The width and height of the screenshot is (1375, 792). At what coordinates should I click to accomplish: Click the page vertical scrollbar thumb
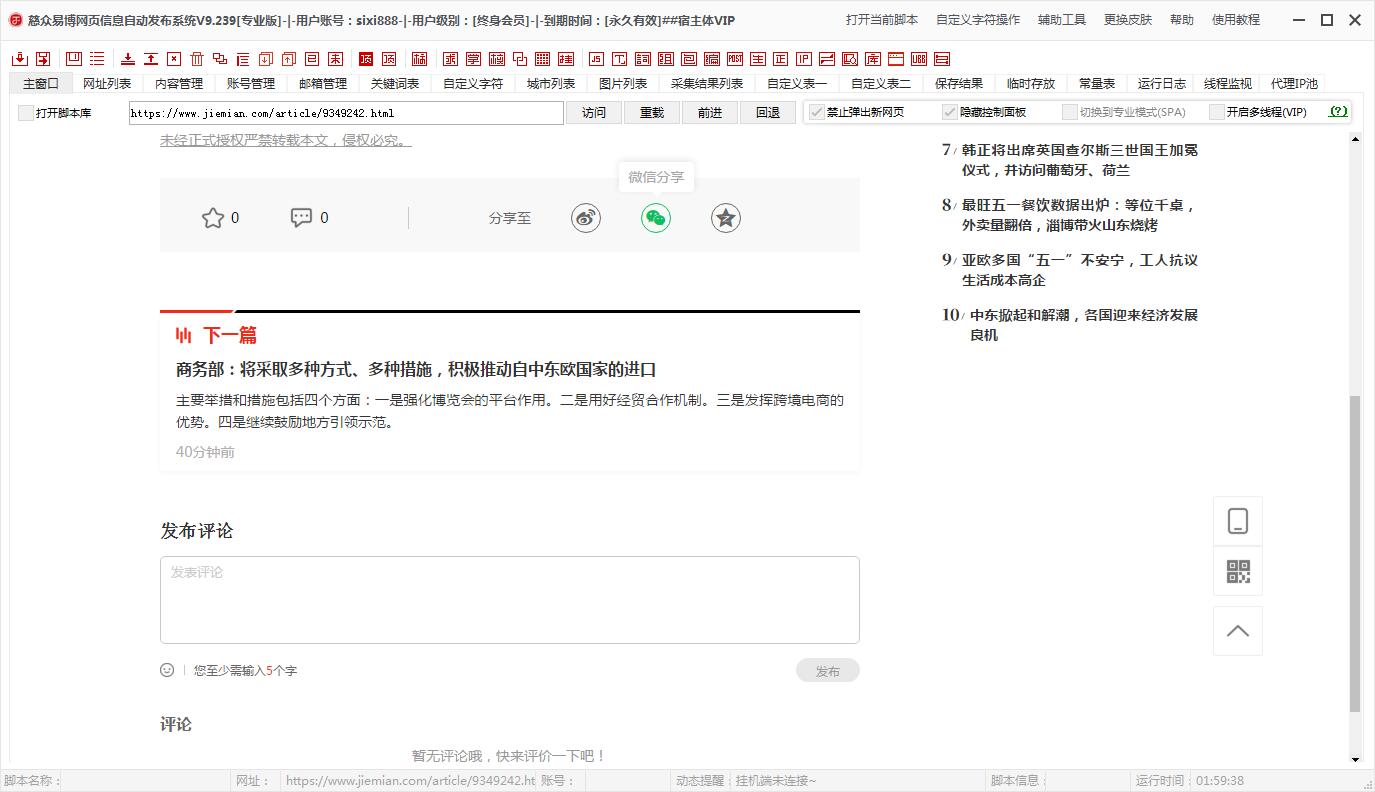pyautogui.click(x=1355, y=553)
